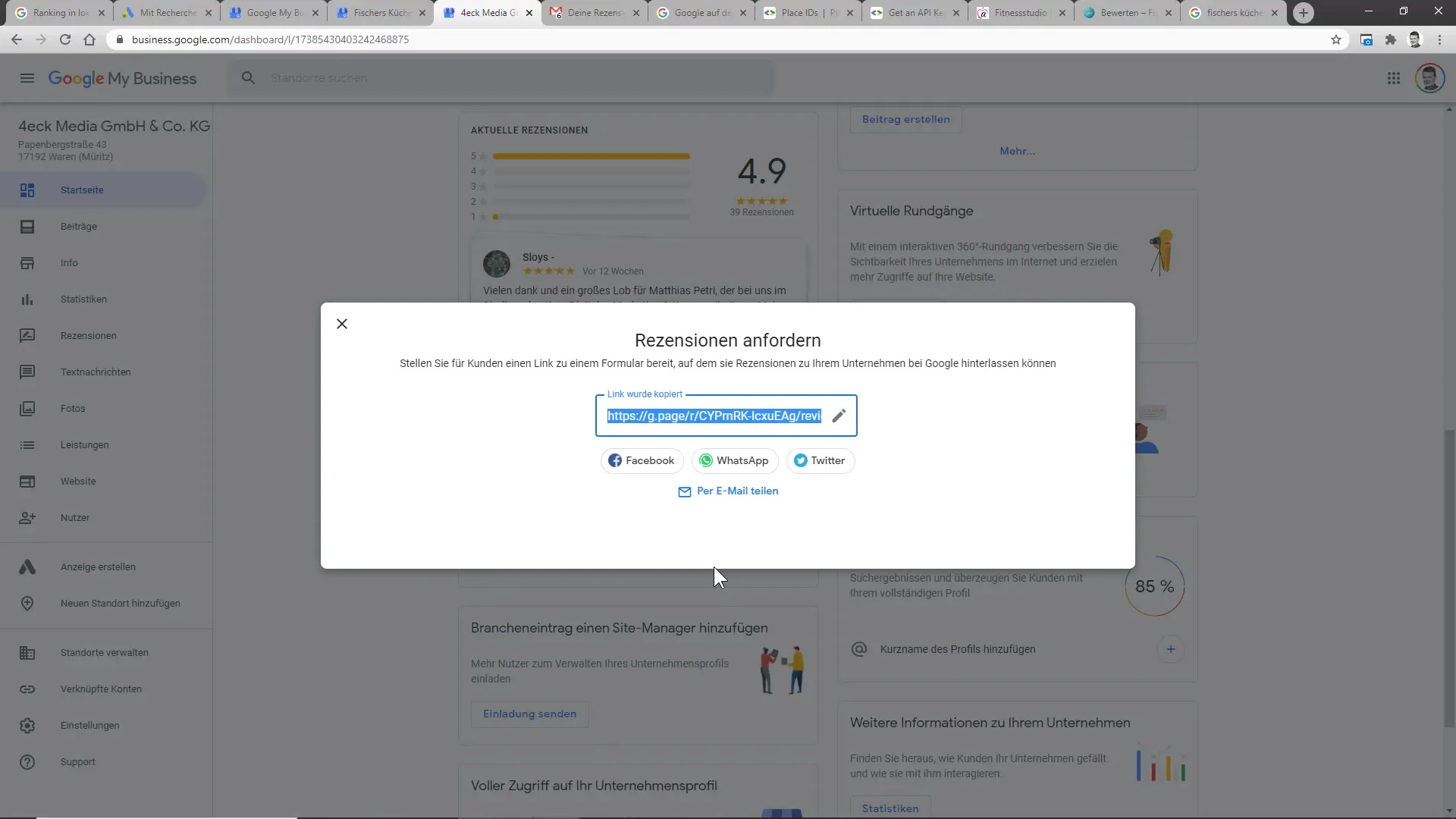The height and width of the screenshot is (819, 1456).
Task: Click Beitrag erstellen button
Action: point(905,120)
